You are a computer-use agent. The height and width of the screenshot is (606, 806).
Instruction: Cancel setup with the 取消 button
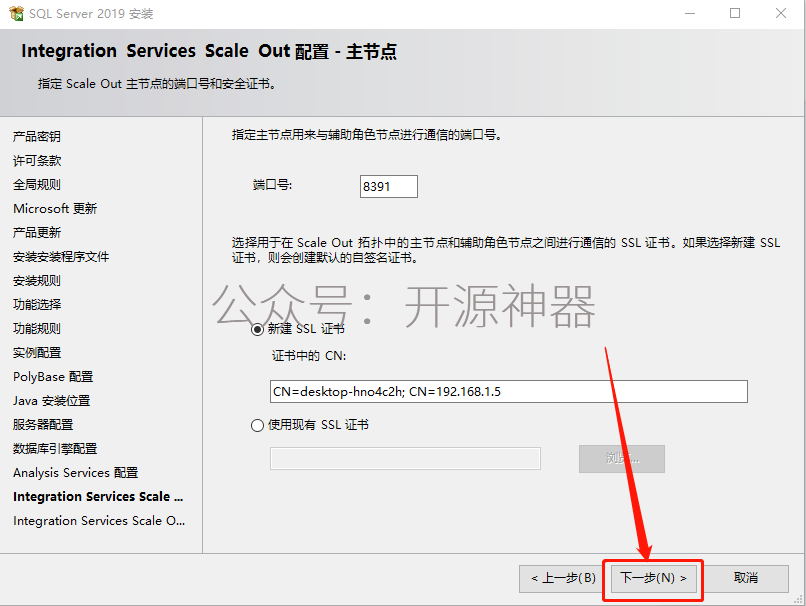coord(746,578)
